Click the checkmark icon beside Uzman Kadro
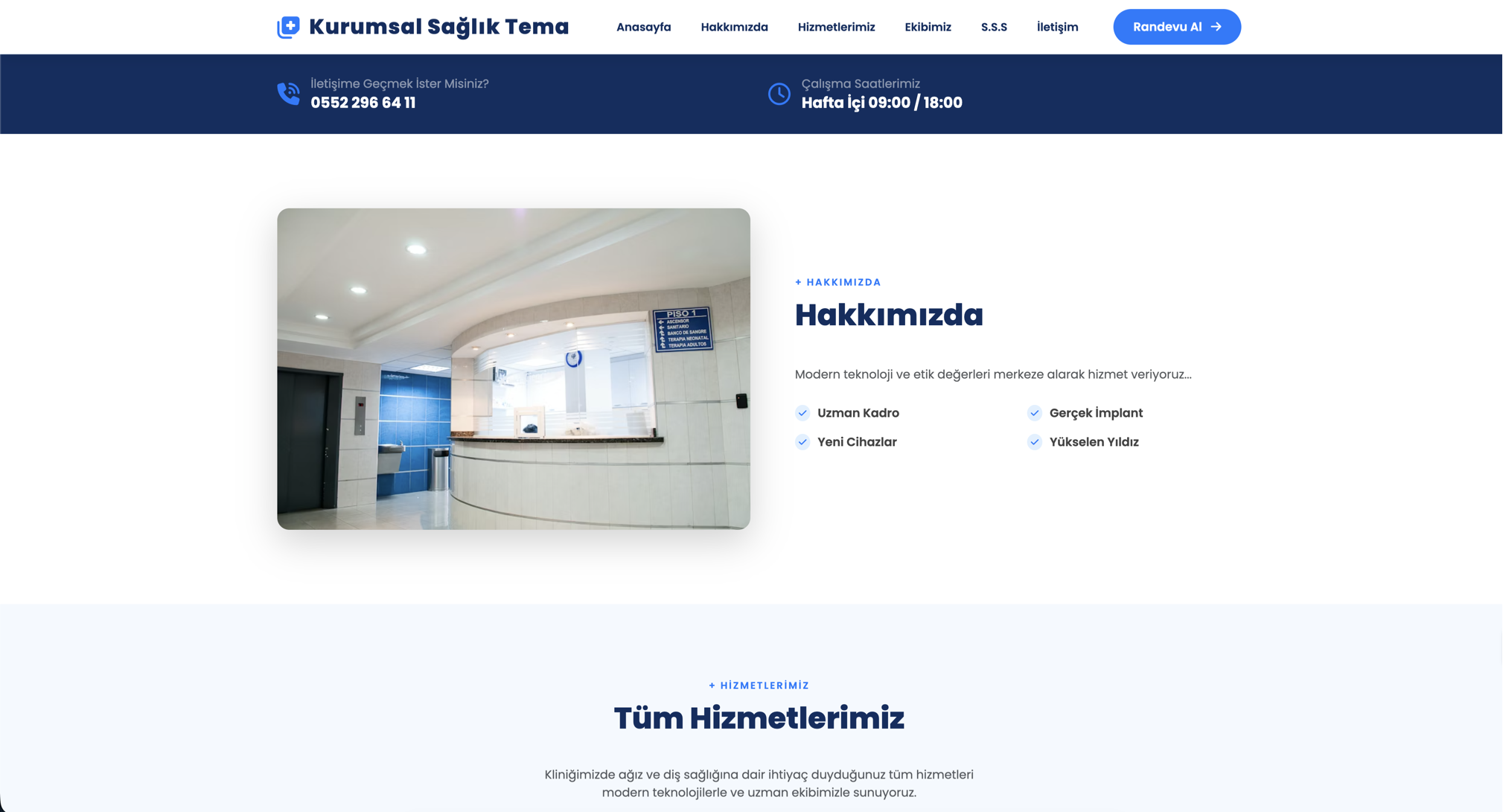Screen dimensions: 1503x812 (802, 413)
